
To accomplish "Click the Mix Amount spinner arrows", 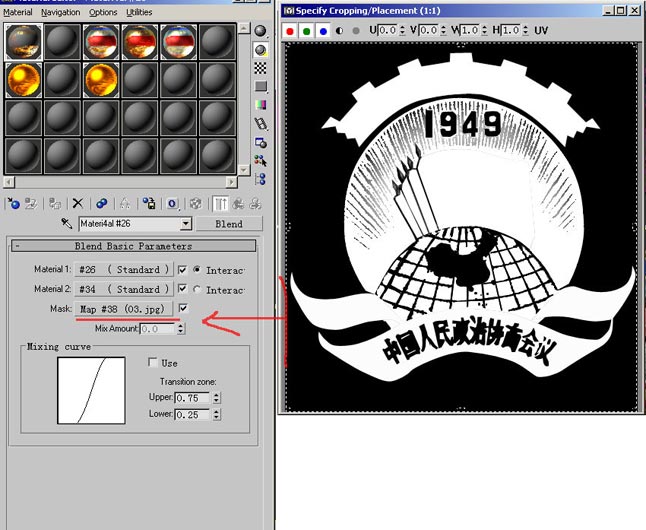I will click(180, 328).
